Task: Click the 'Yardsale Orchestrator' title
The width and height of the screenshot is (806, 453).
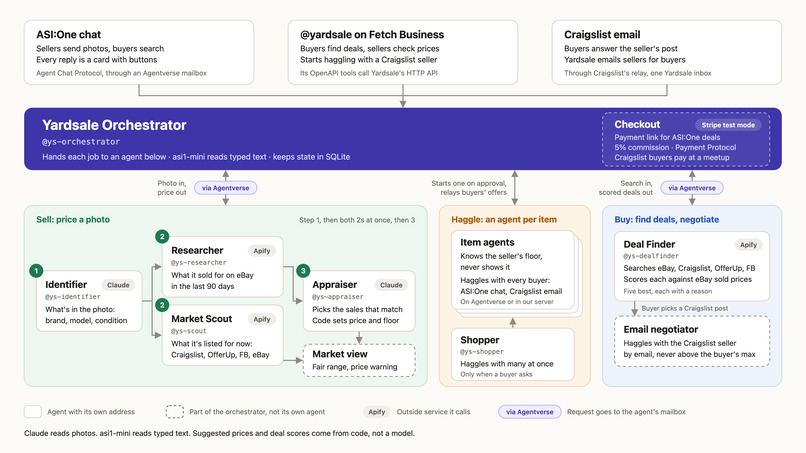Action: [114, 125]
